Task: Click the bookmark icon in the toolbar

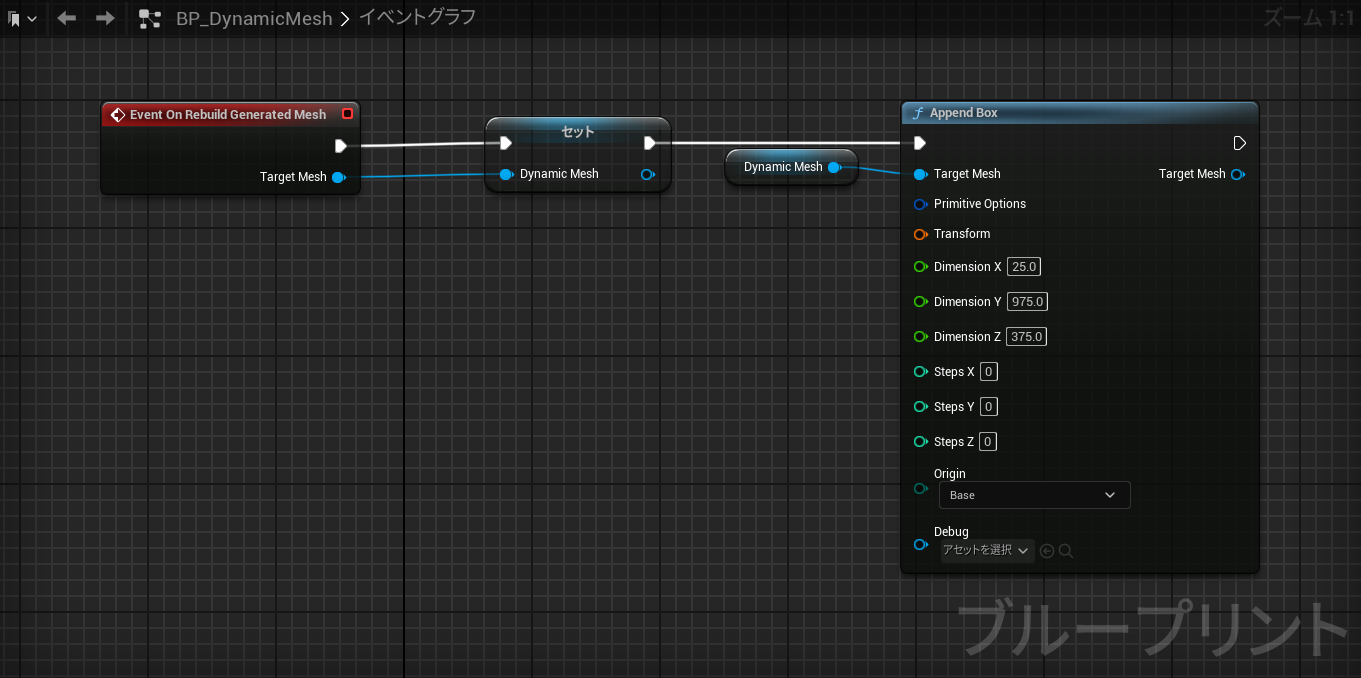Action: coord(12,17)
